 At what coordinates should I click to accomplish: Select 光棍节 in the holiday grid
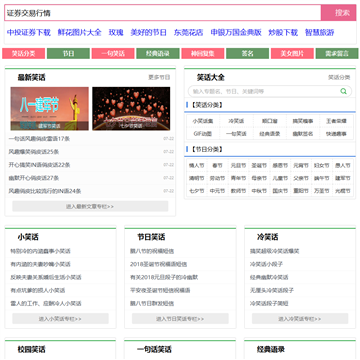tap(342, 191)
